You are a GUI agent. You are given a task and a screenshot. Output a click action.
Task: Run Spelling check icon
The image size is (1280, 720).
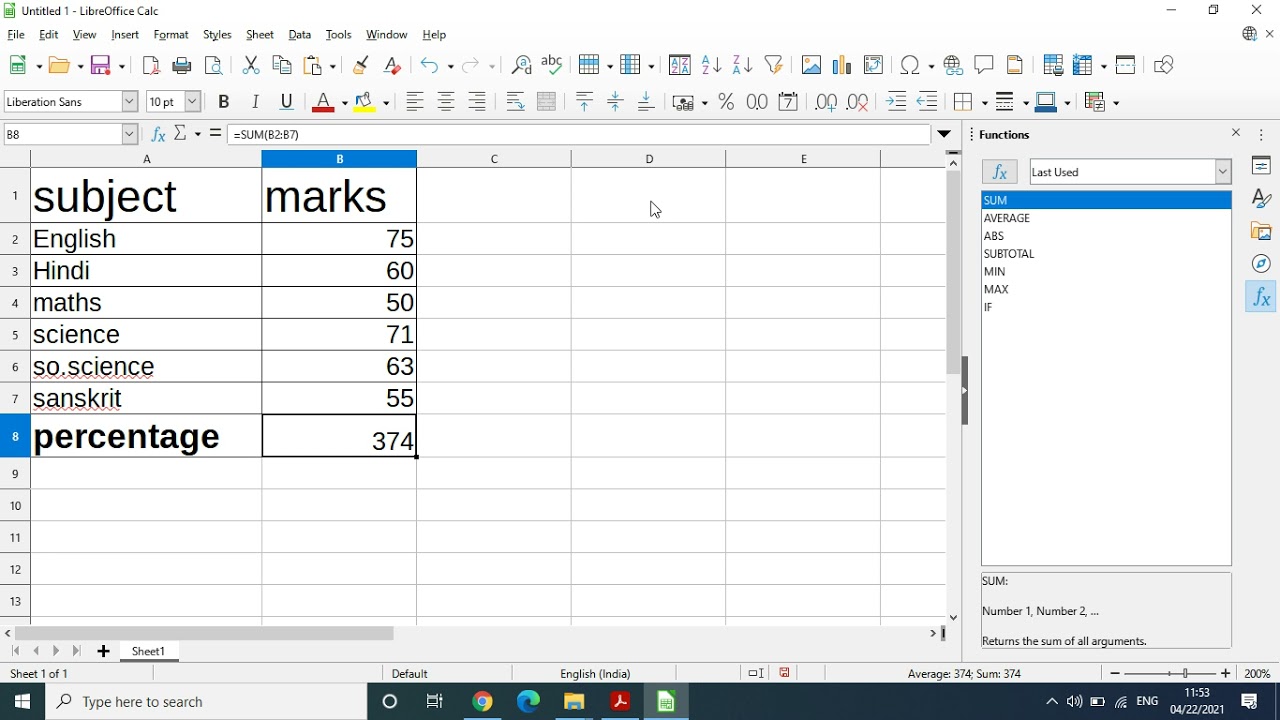[x=552, y=65]
